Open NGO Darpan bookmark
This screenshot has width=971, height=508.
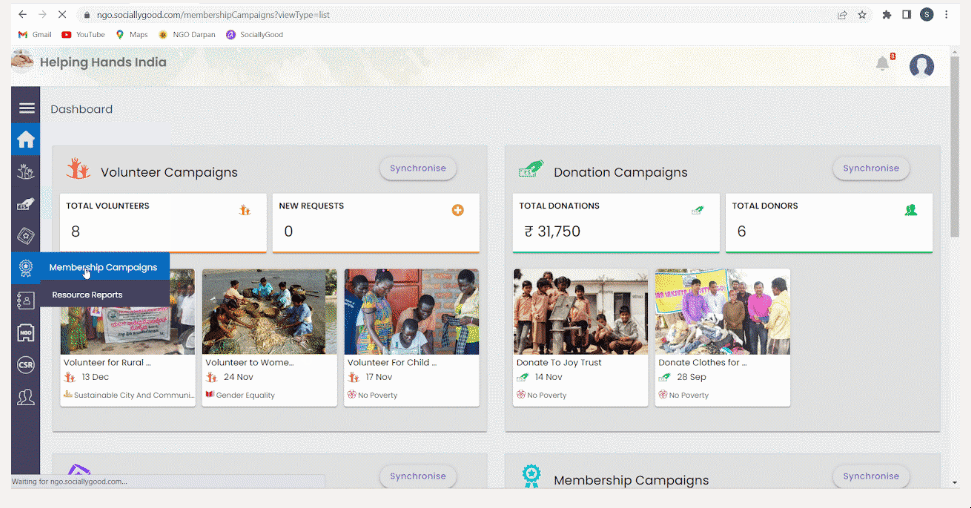187,35
